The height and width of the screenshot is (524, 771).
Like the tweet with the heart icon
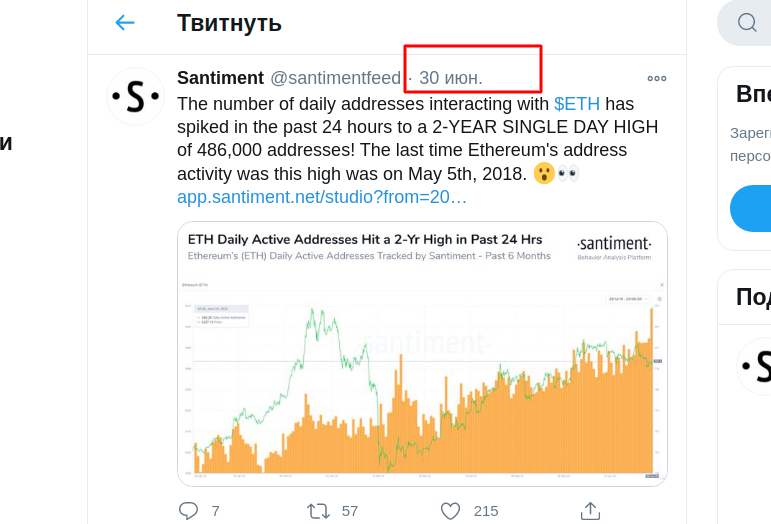pyautogui.click(x=450, y=511)
